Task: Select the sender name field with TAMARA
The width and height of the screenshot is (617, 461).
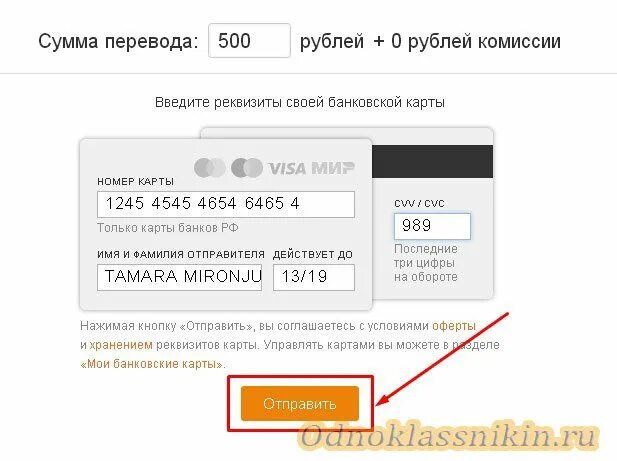Action: pos(179,277)
